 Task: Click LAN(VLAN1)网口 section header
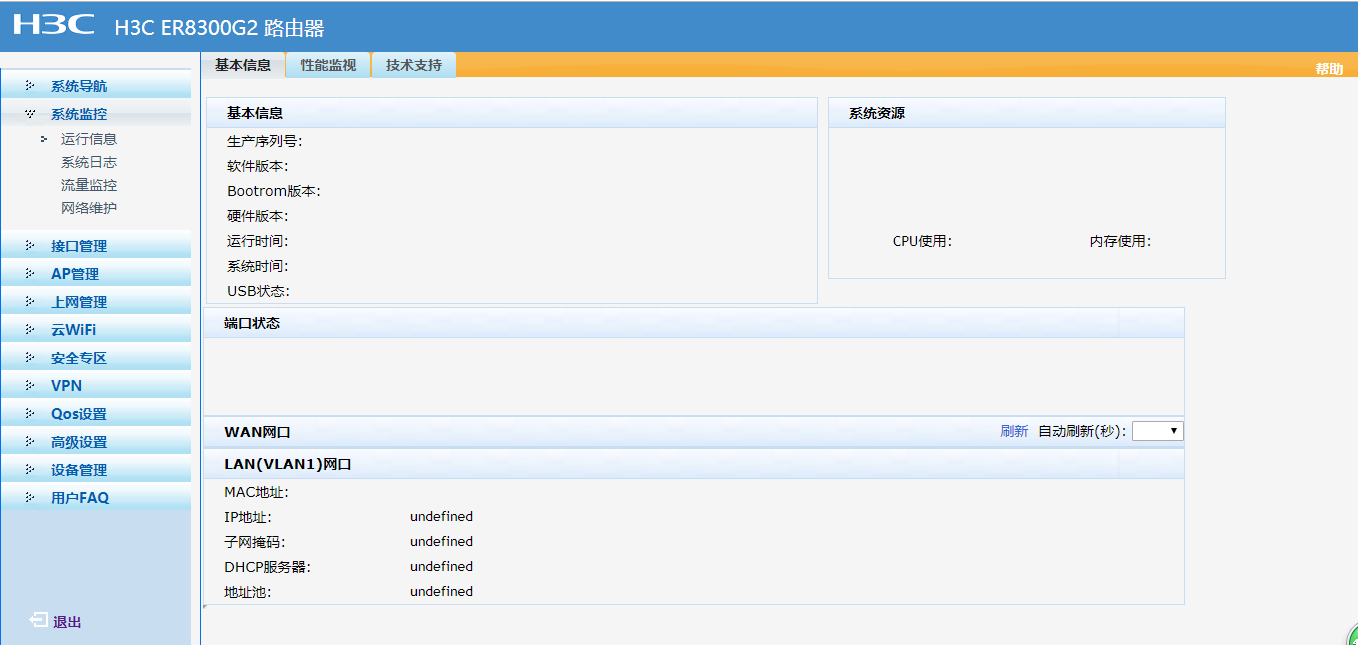tap(694, 464)
